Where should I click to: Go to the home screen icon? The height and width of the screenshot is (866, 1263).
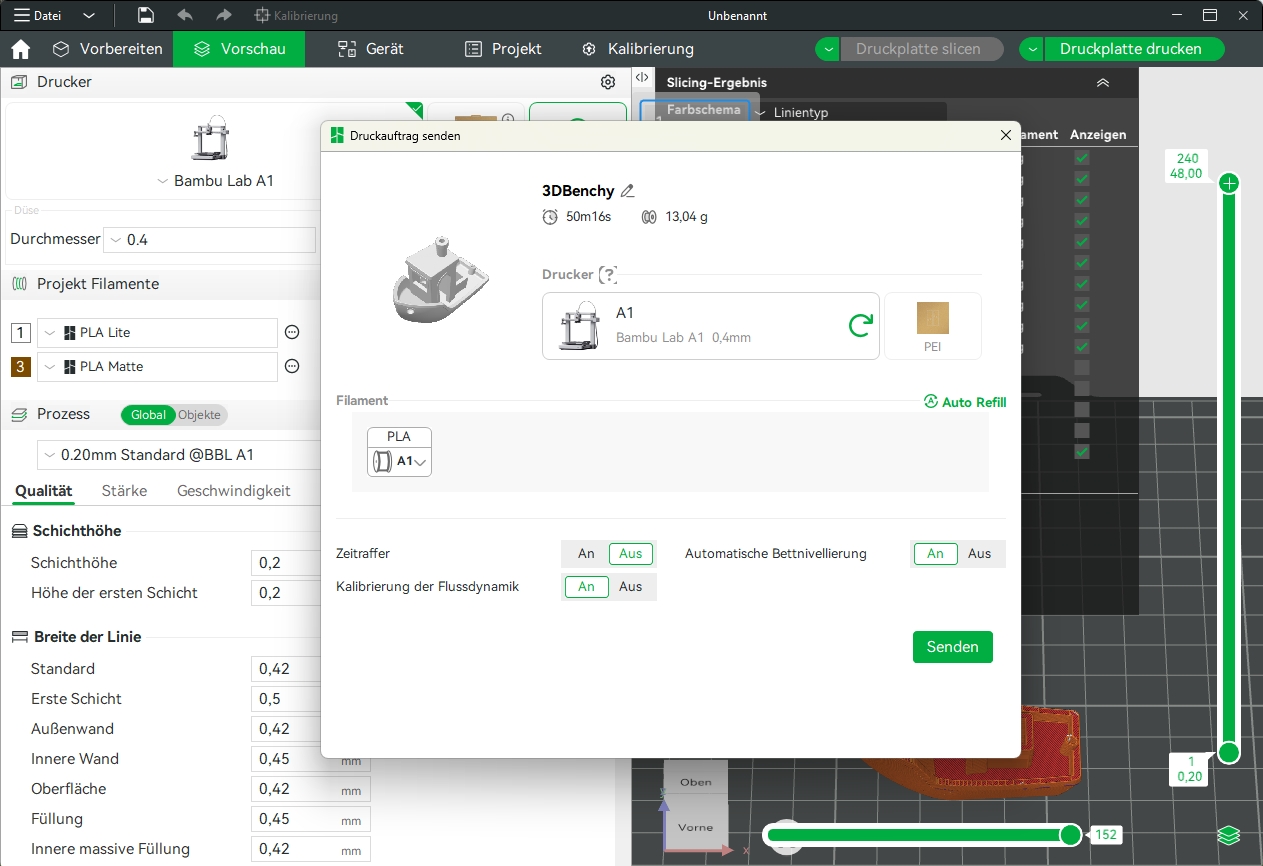click(20, 49)
